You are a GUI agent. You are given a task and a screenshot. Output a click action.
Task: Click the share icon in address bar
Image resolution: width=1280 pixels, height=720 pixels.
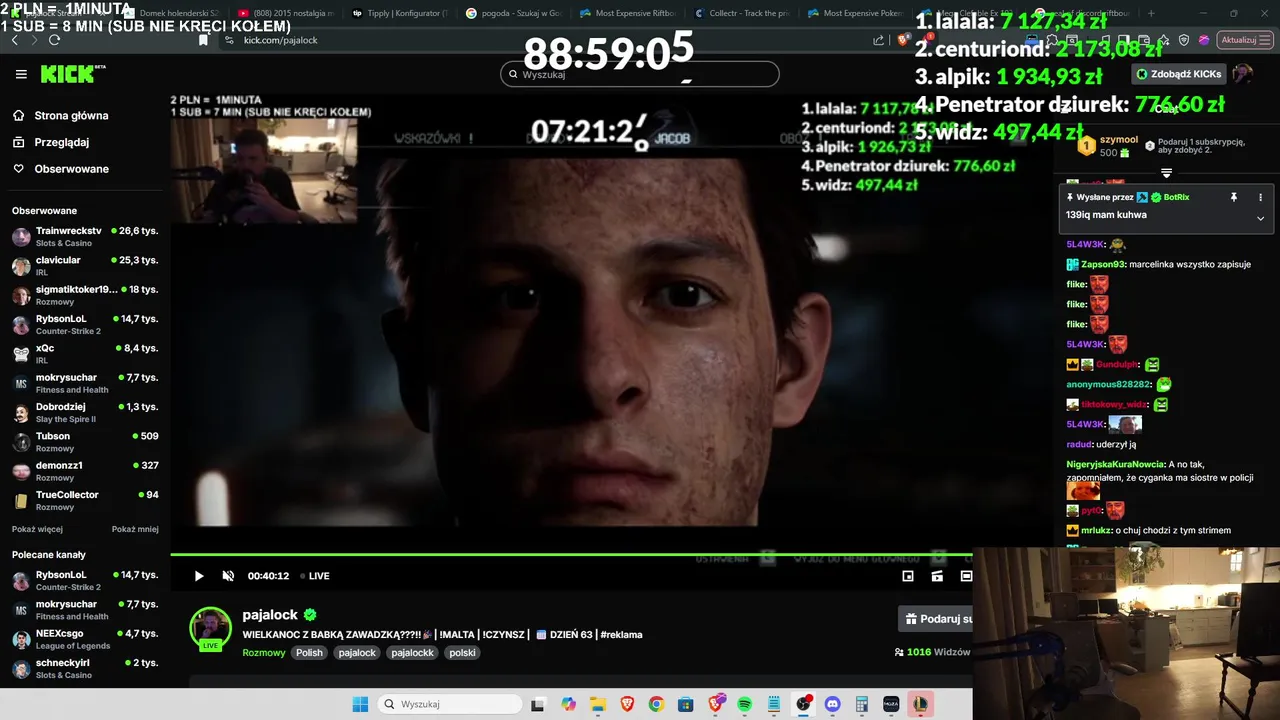click(x=879, y=40)
